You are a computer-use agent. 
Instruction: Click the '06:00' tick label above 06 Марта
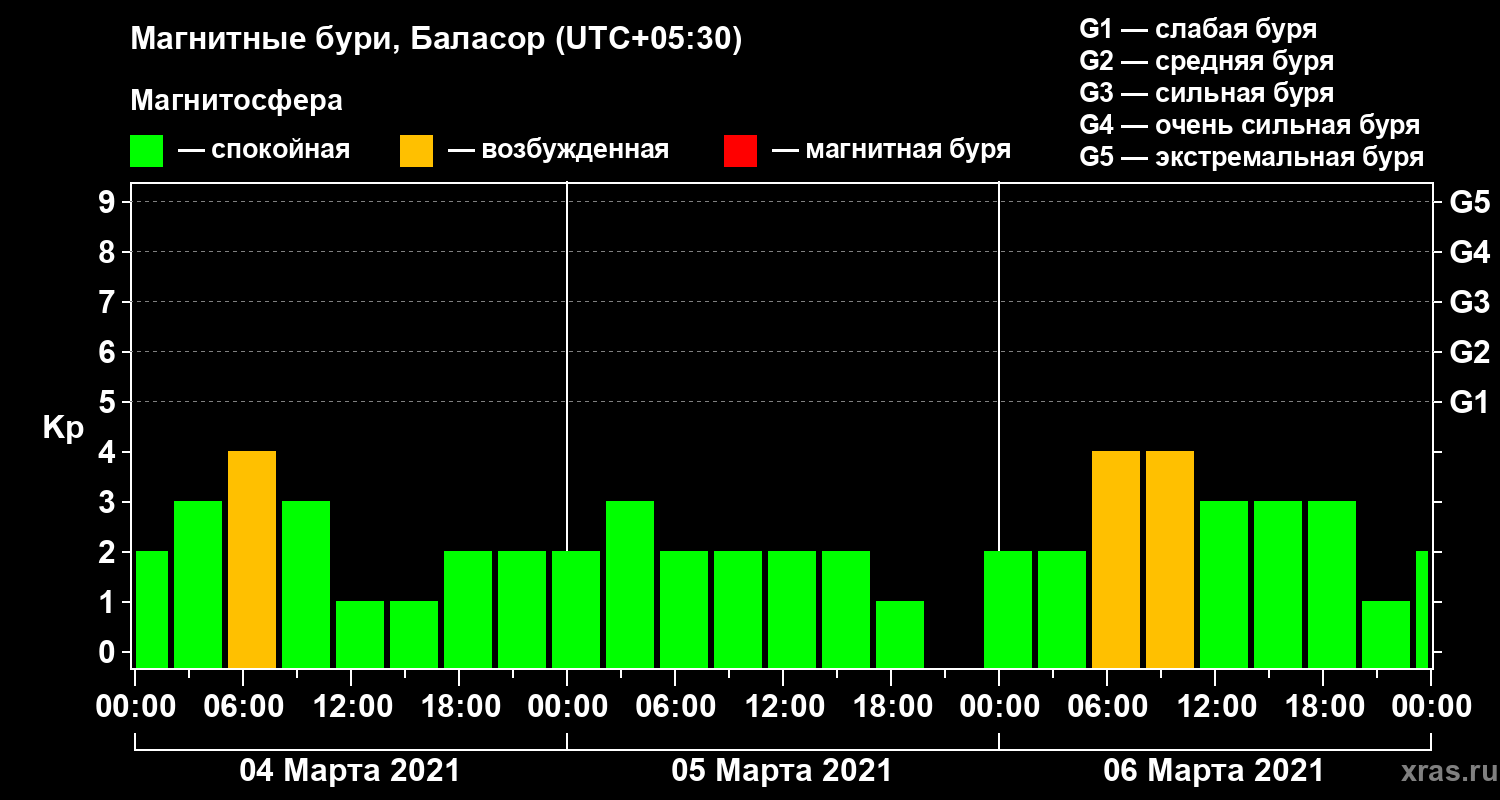point(1108,706)
